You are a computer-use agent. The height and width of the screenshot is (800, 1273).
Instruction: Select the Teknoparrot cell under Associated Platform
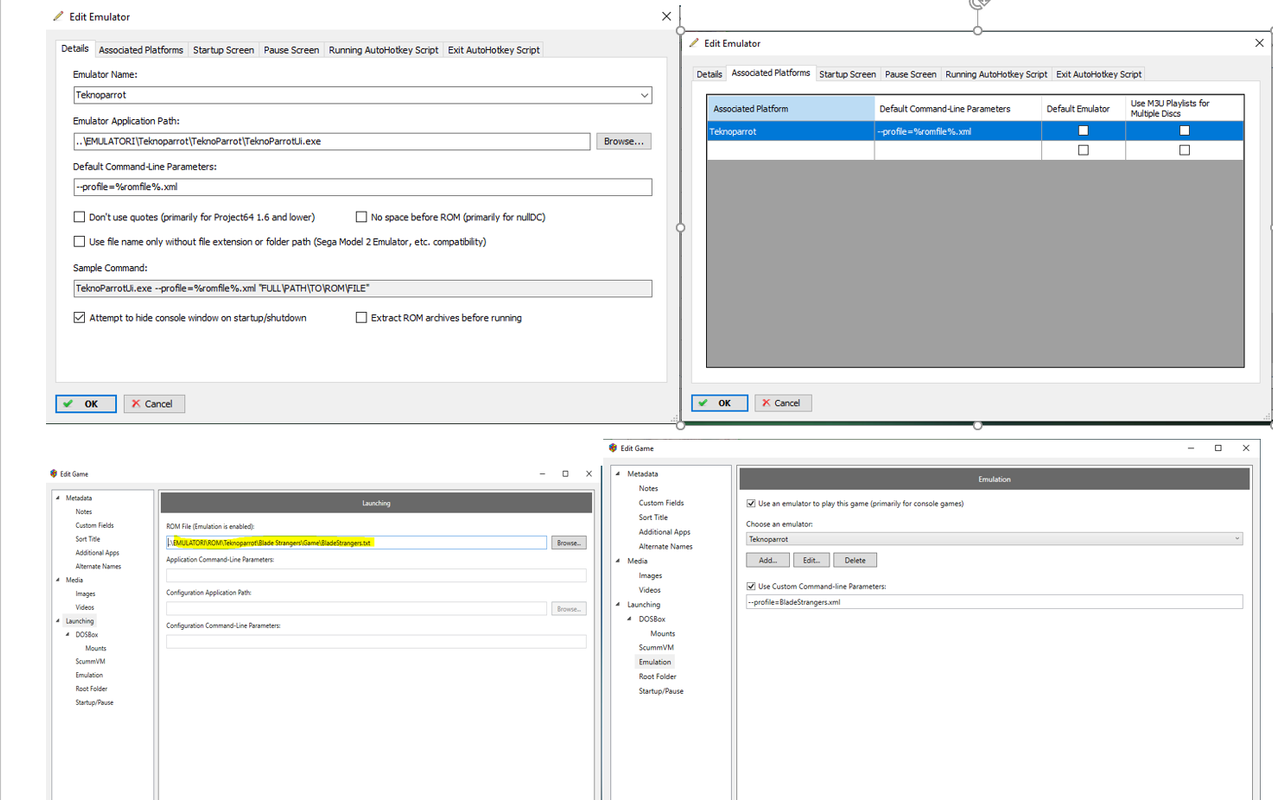(x=790, y=131)
